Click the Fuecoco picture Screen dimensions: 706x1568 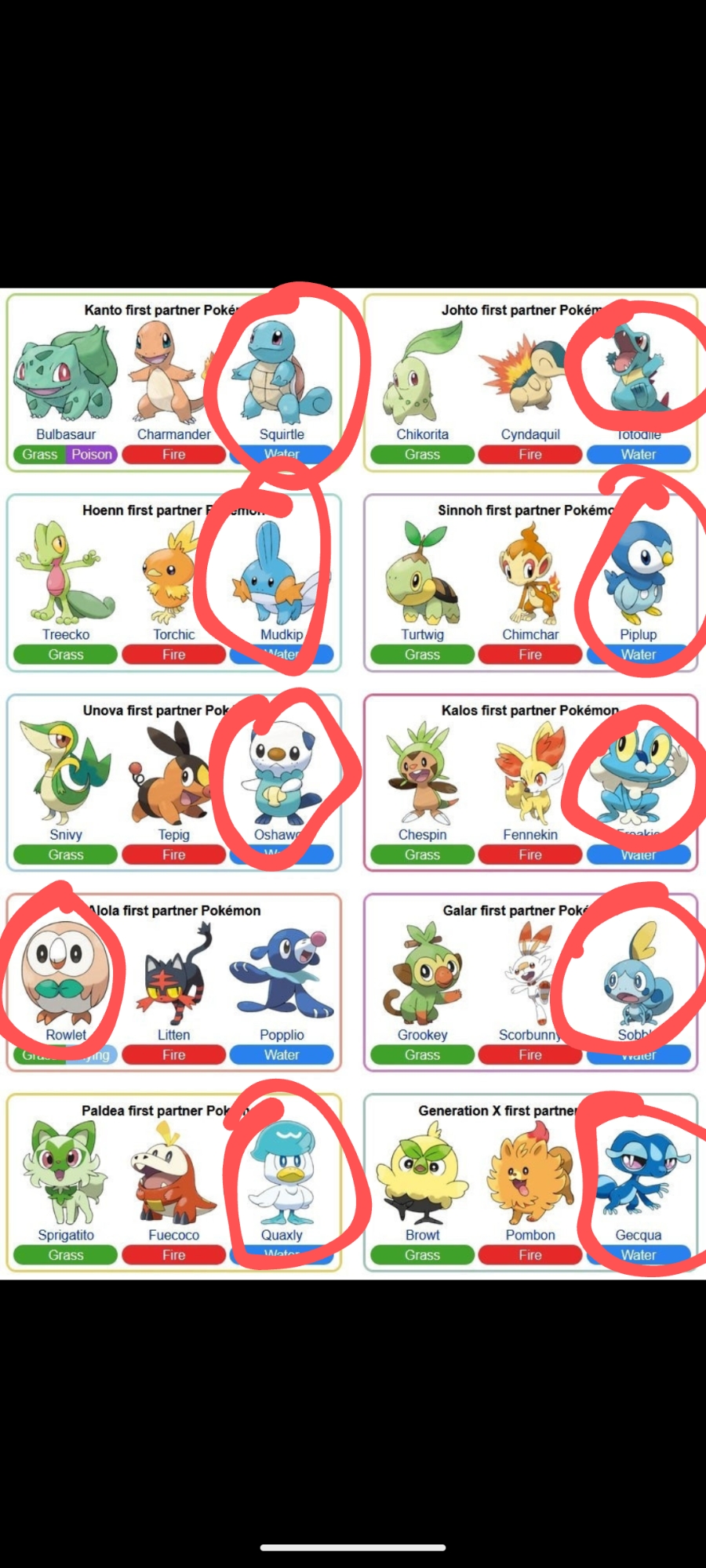[x=173, y=1173]
